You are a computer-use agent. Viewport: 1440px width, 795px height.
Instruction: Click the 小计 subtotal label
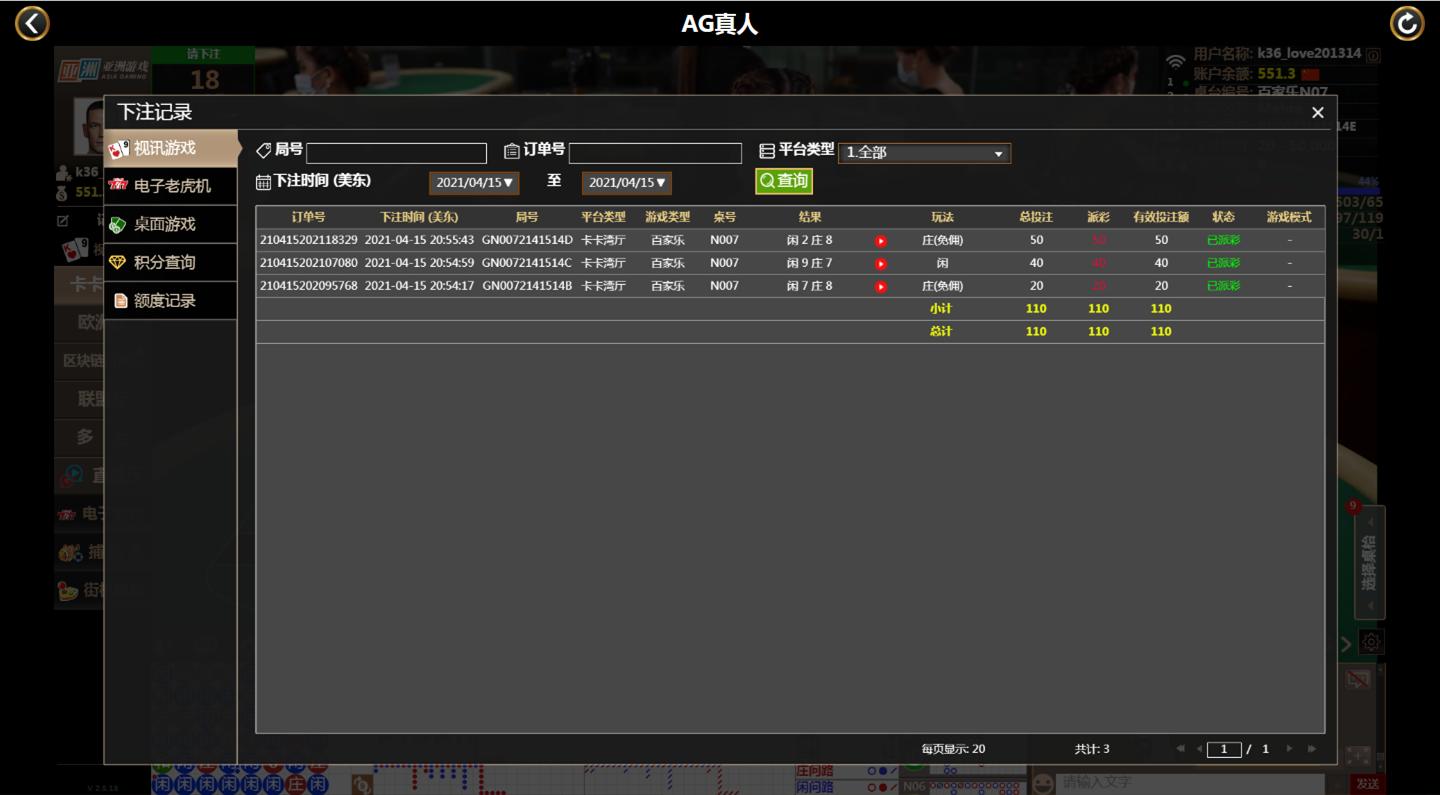point(941,309)
